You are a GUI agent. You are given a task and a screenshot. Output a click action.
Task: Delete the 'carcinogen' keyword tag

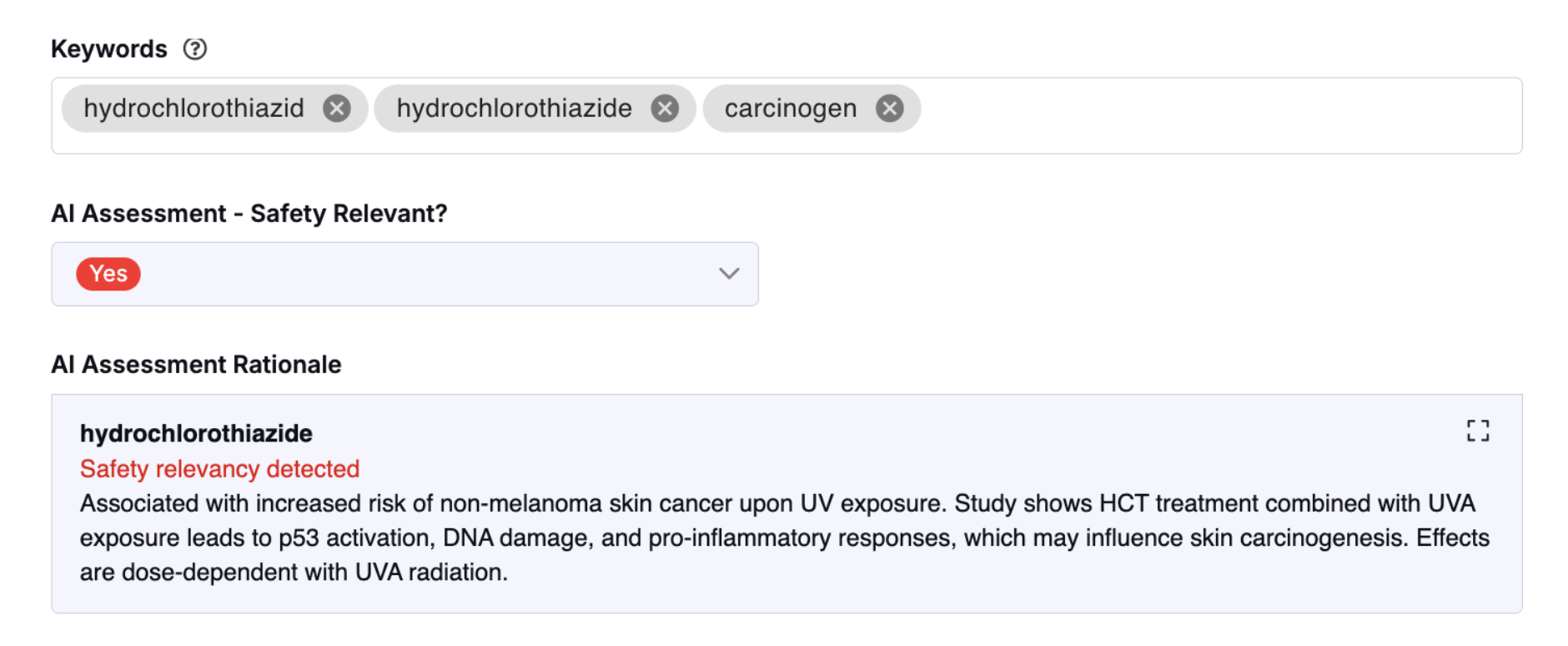point(890,109)
